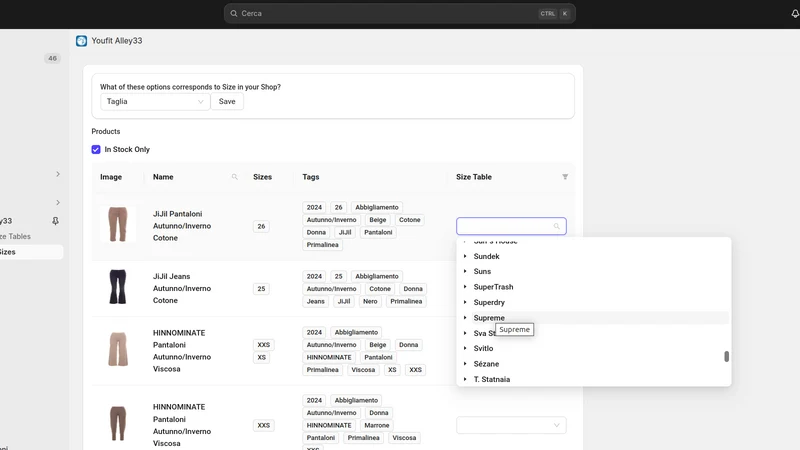The width and height of the screenshot is (800, 450).
Task: Expand the T. Statnaia entry arrow
Action: pyautogui.click(x=465, y=379)
